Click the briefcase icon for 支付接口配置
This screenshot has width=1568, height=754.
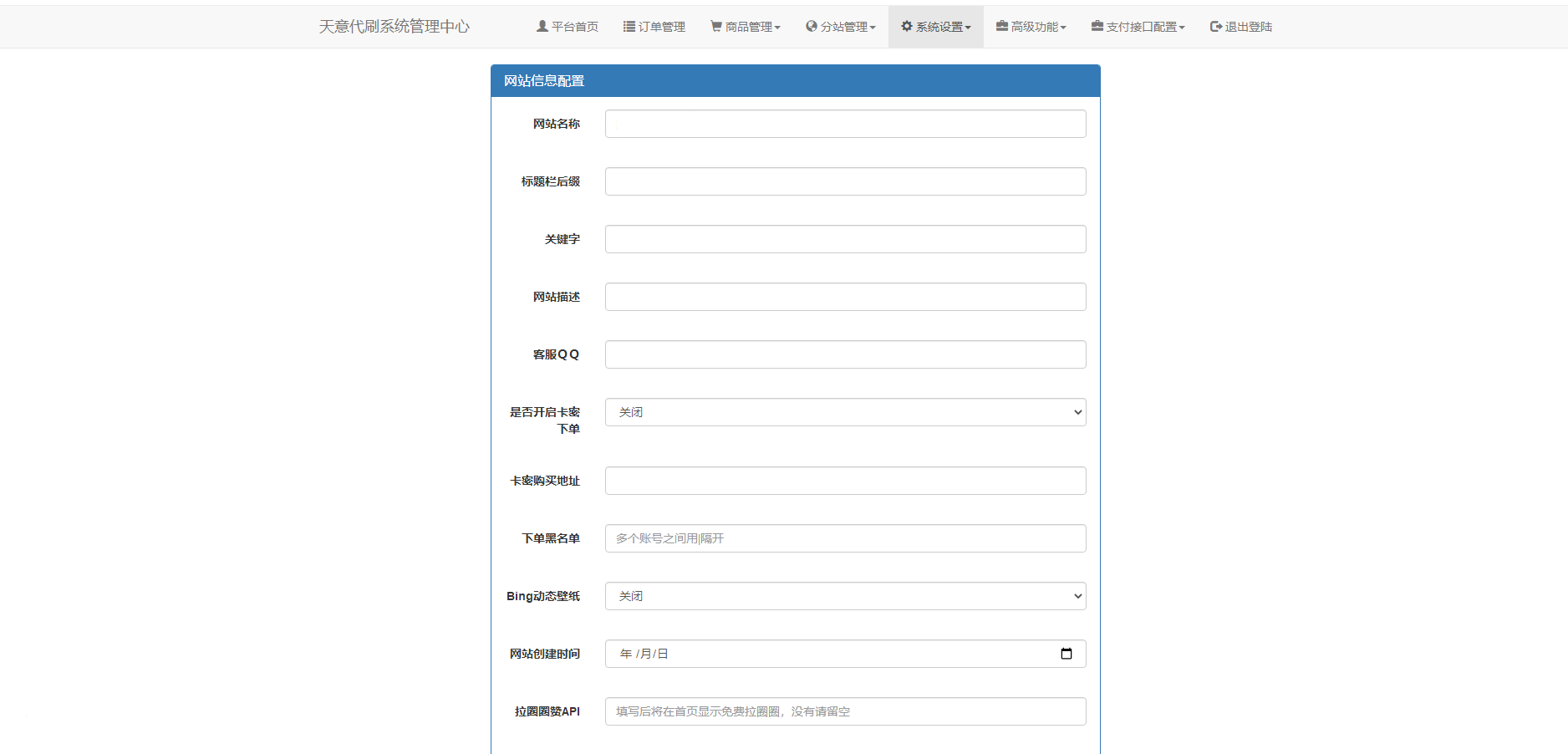click(x=1097, y=27)
